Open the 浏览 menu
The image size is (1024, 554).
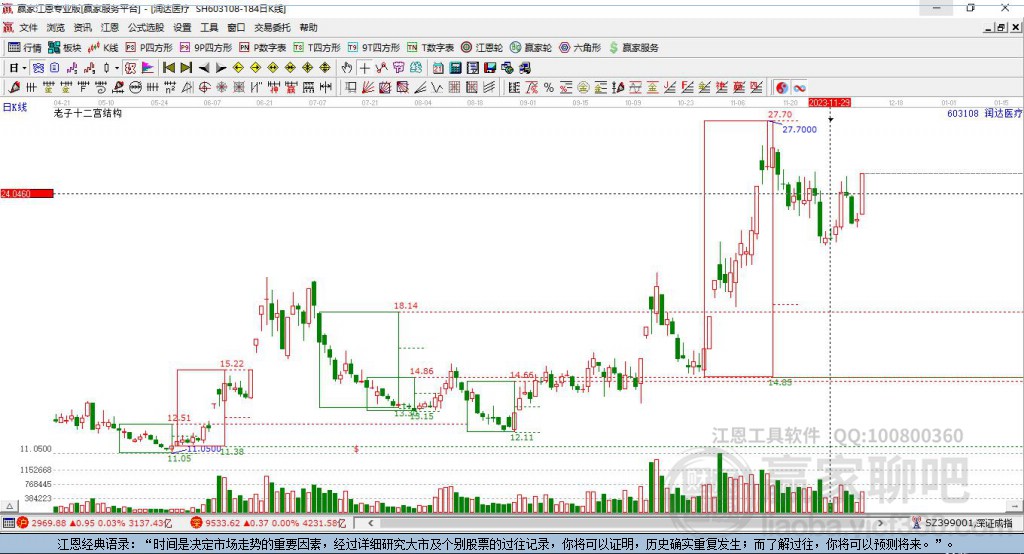(x=56, y=27)
